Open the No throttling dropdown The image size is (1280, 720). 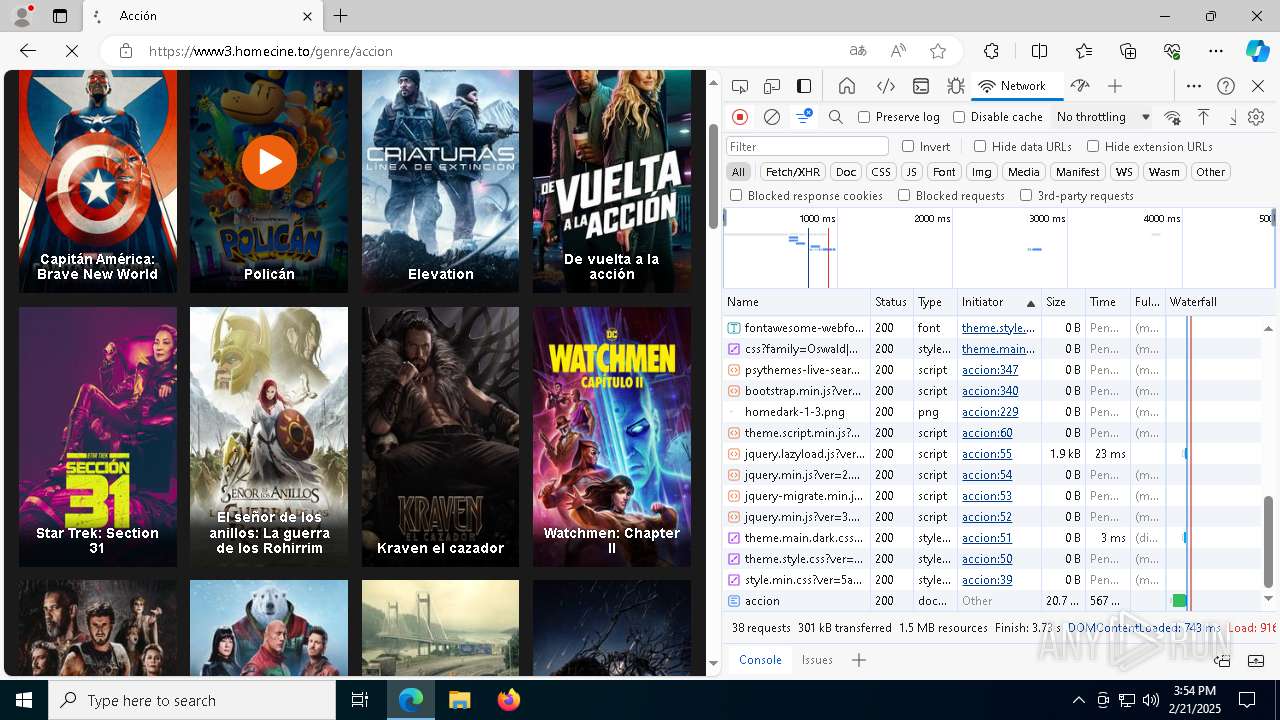1102,117
